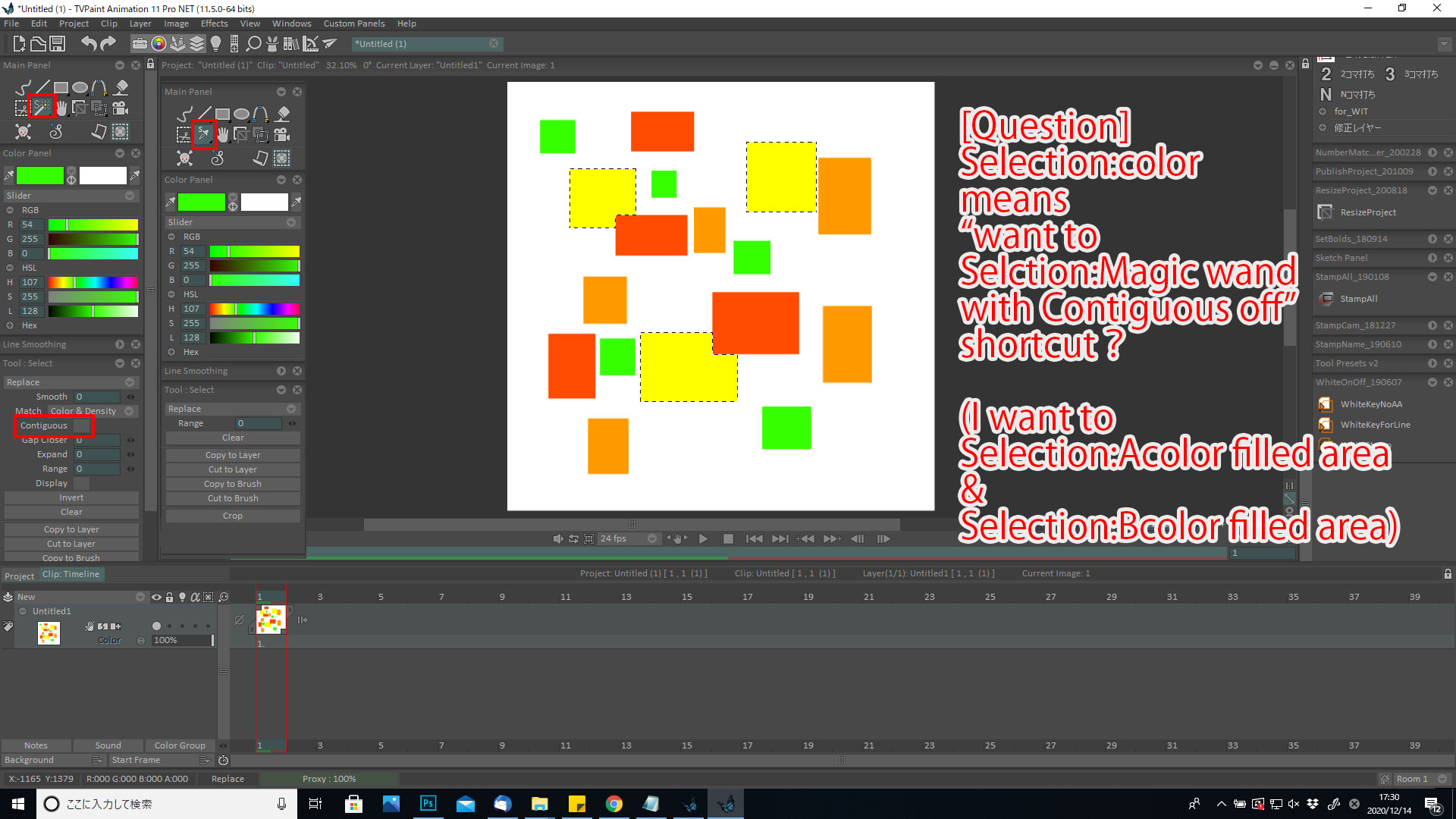This screenshot has height=819, width=1456.
Task: Click the layer opacity slider showing 100%
Action: coord(182,640)
